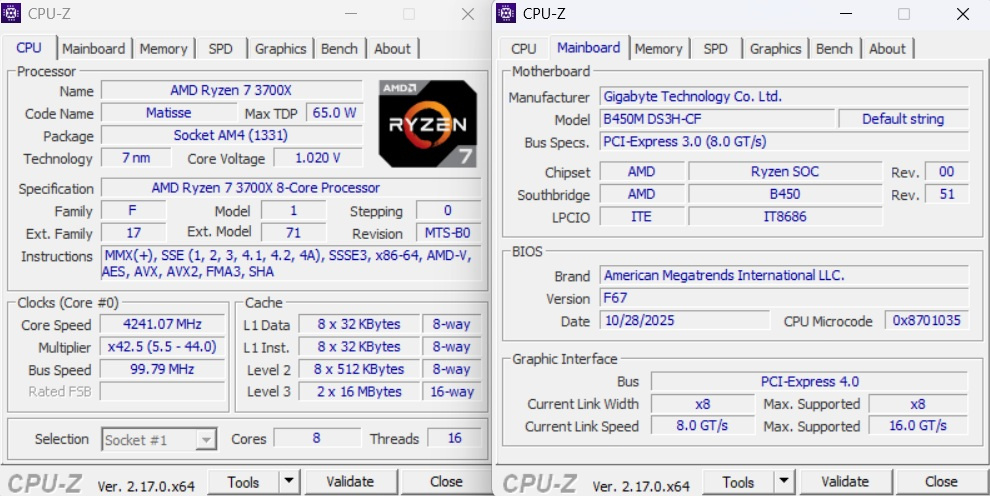Open Tools dropdown arrow in left window
The height and width of the screenshot is (496, 990).
tap(289, 482)
